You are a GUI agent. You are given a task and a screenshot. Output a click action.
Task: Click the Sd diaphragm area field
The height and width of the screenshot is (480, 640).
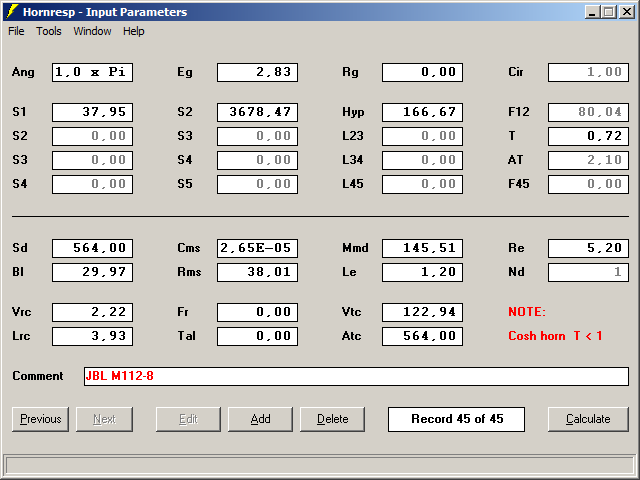pyautogui.click(x=92, y=248)
